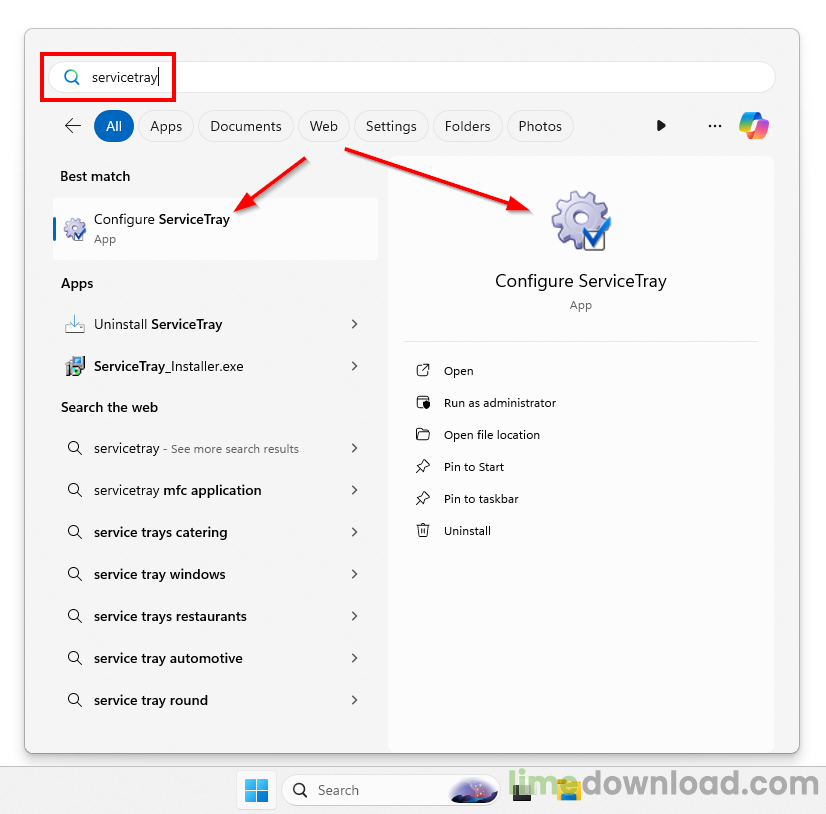
Task: Click Uninstall in the actions list
Action: (x=467, y=531)
